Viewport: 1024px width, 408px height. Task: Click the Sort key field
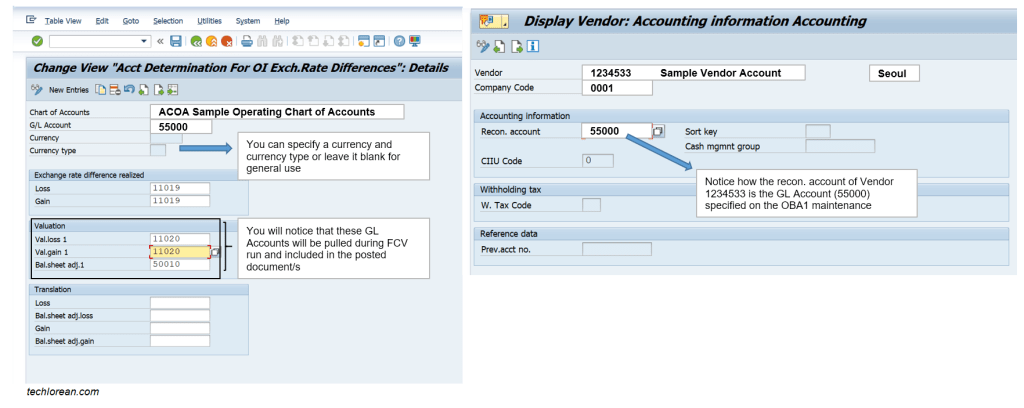click(x=818, y=132)
